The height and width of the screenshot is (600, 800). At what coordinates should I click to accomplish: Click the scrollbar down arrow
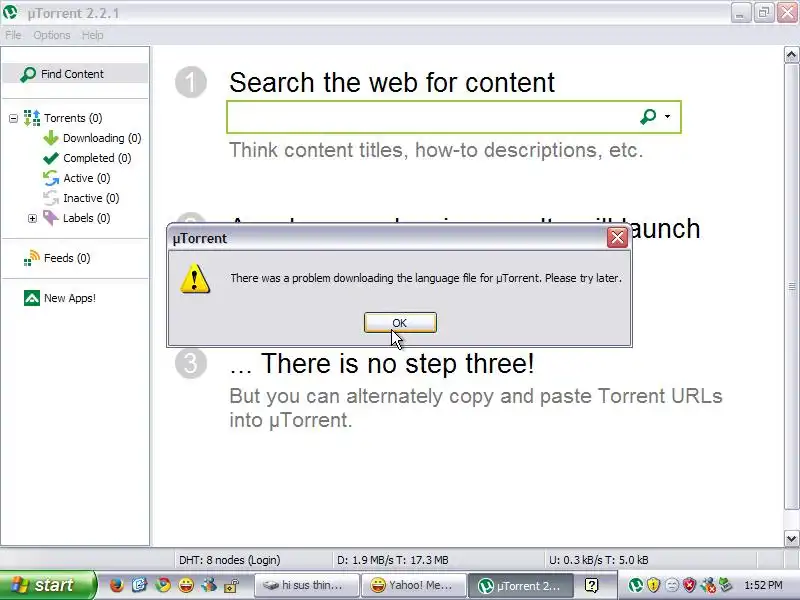point(791,538)
